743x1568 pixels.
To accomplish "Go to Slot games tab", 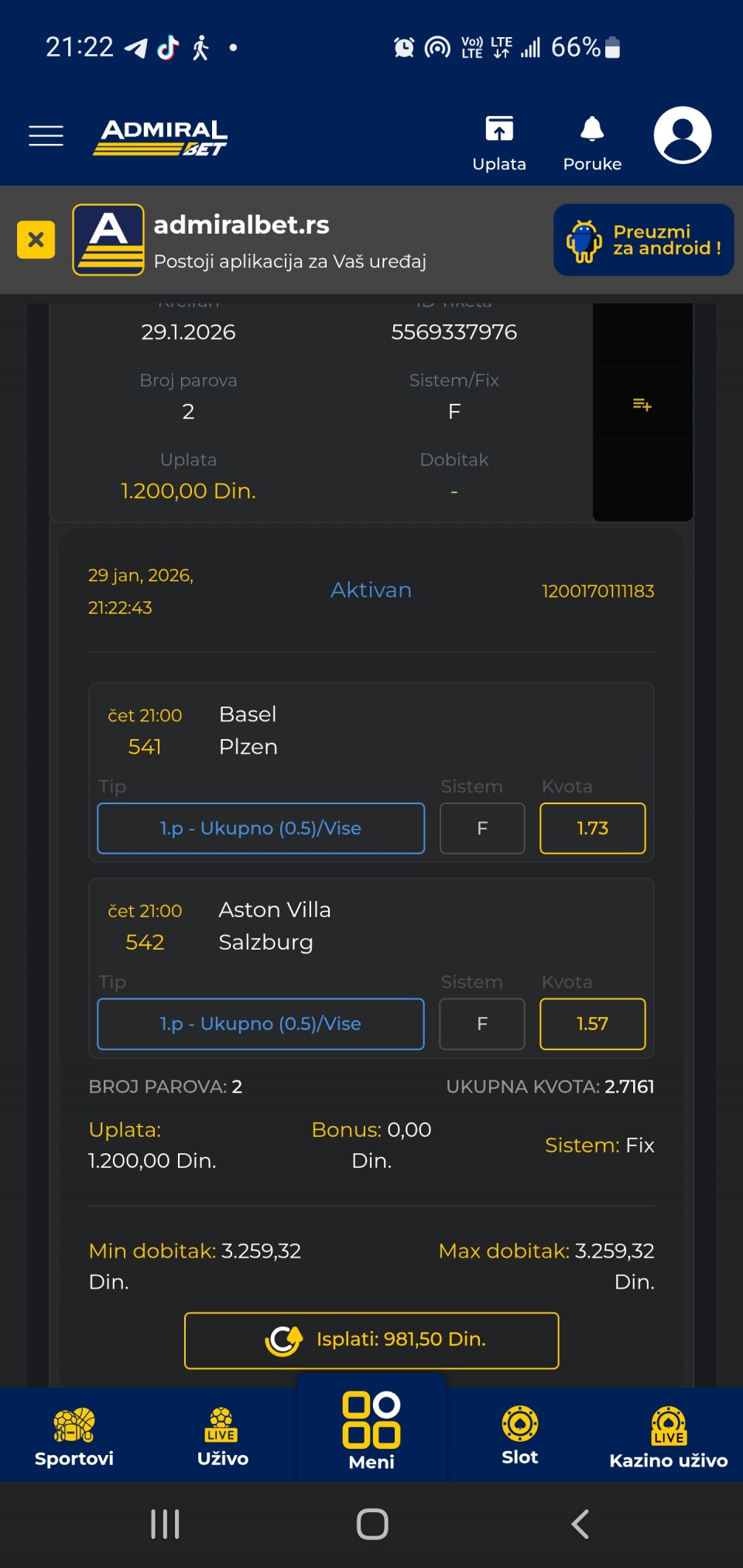I will coord(520,1436).
